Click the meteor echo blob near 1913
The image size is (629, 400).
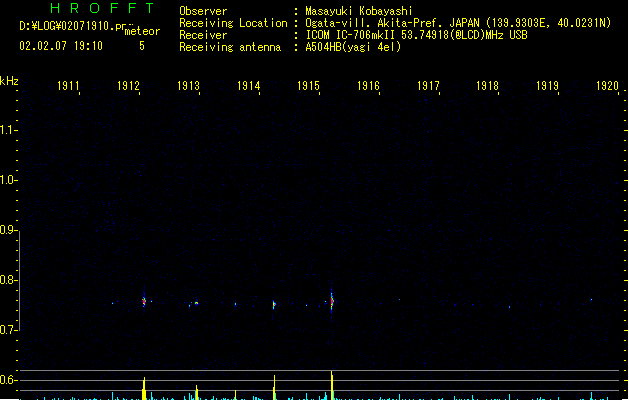(196, 303)
